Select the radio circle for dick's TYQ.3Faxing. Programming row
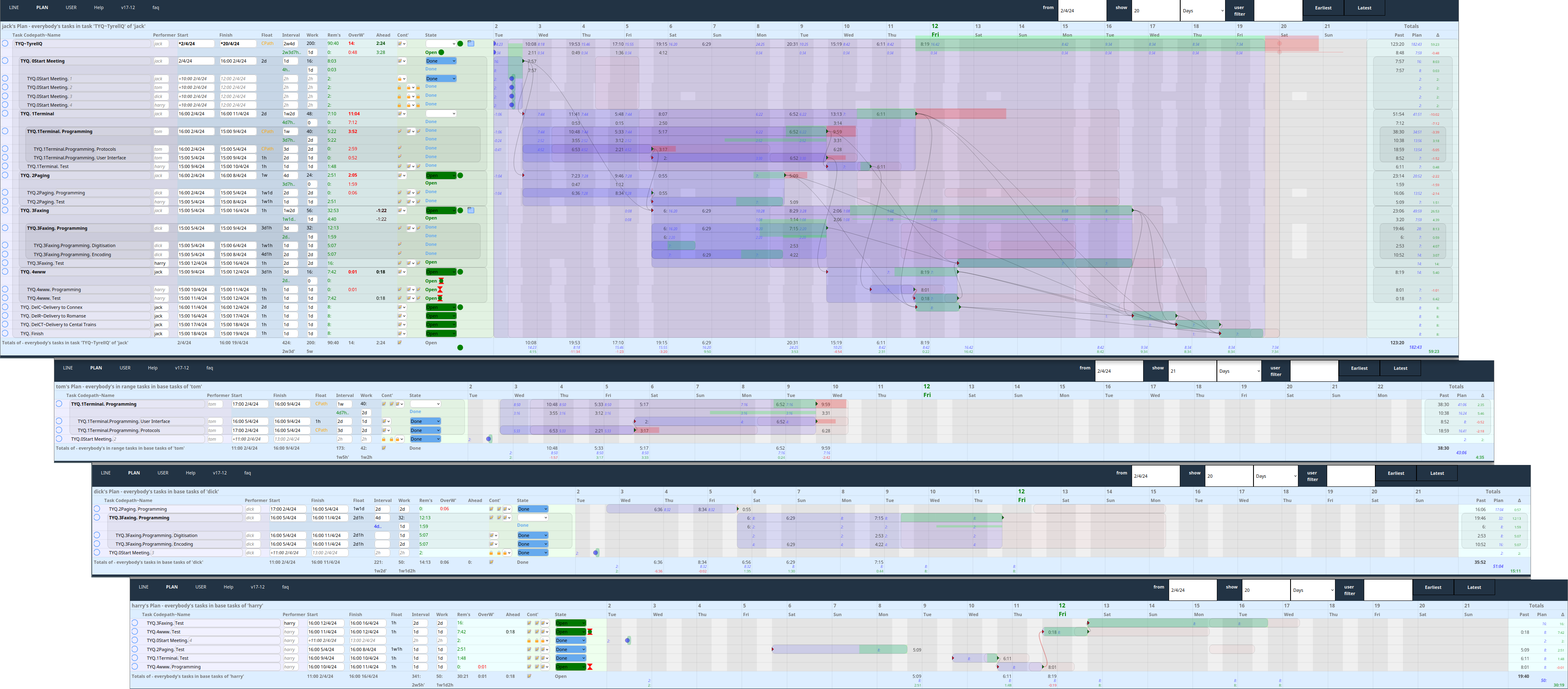This screenshot has height=689, width=1568. click(97, 517)
